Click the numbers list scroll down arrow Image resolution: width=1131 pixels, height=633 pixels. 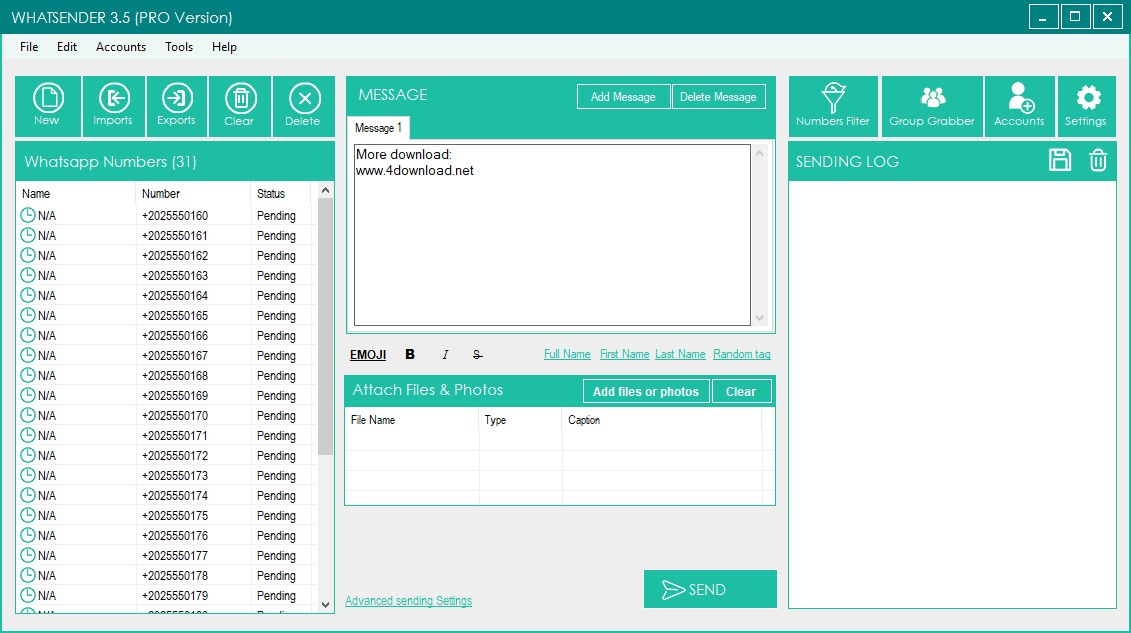pos(325,605)
